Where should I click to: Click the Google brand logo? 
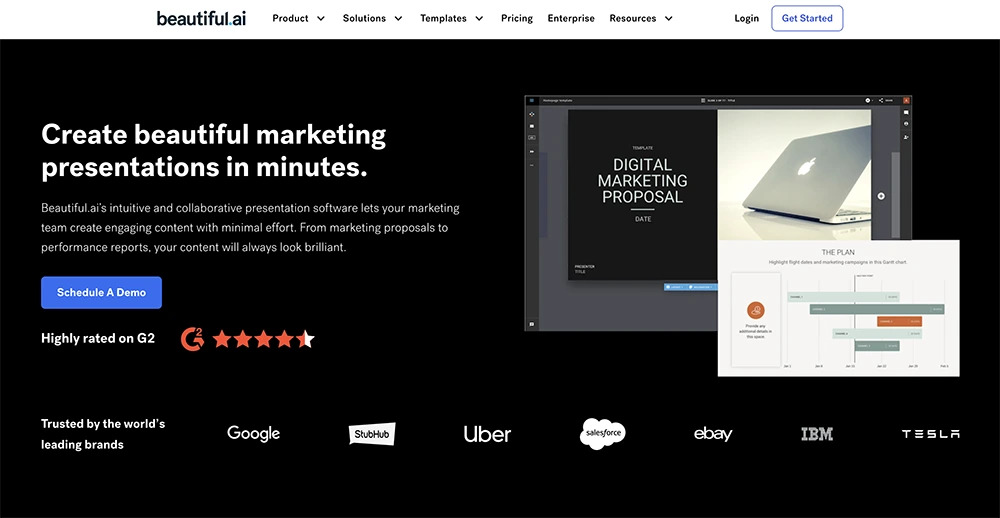tap(253, 433)
